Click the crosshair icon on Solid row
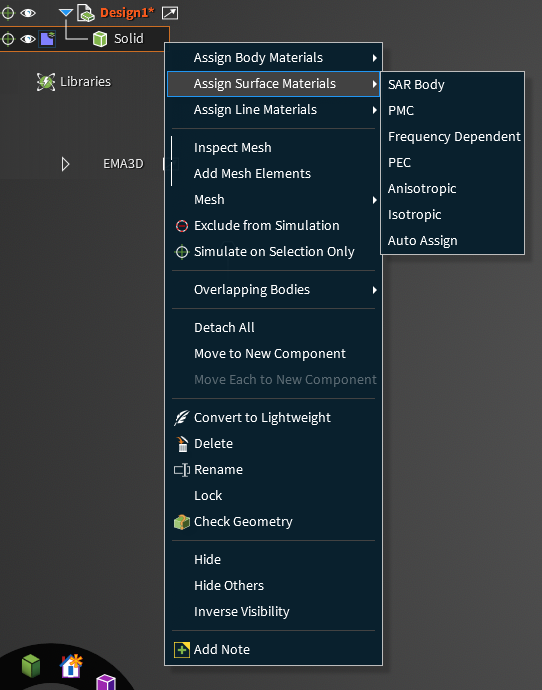The height and width of the screenshot is (690, 542). click(x=7, y=39)
